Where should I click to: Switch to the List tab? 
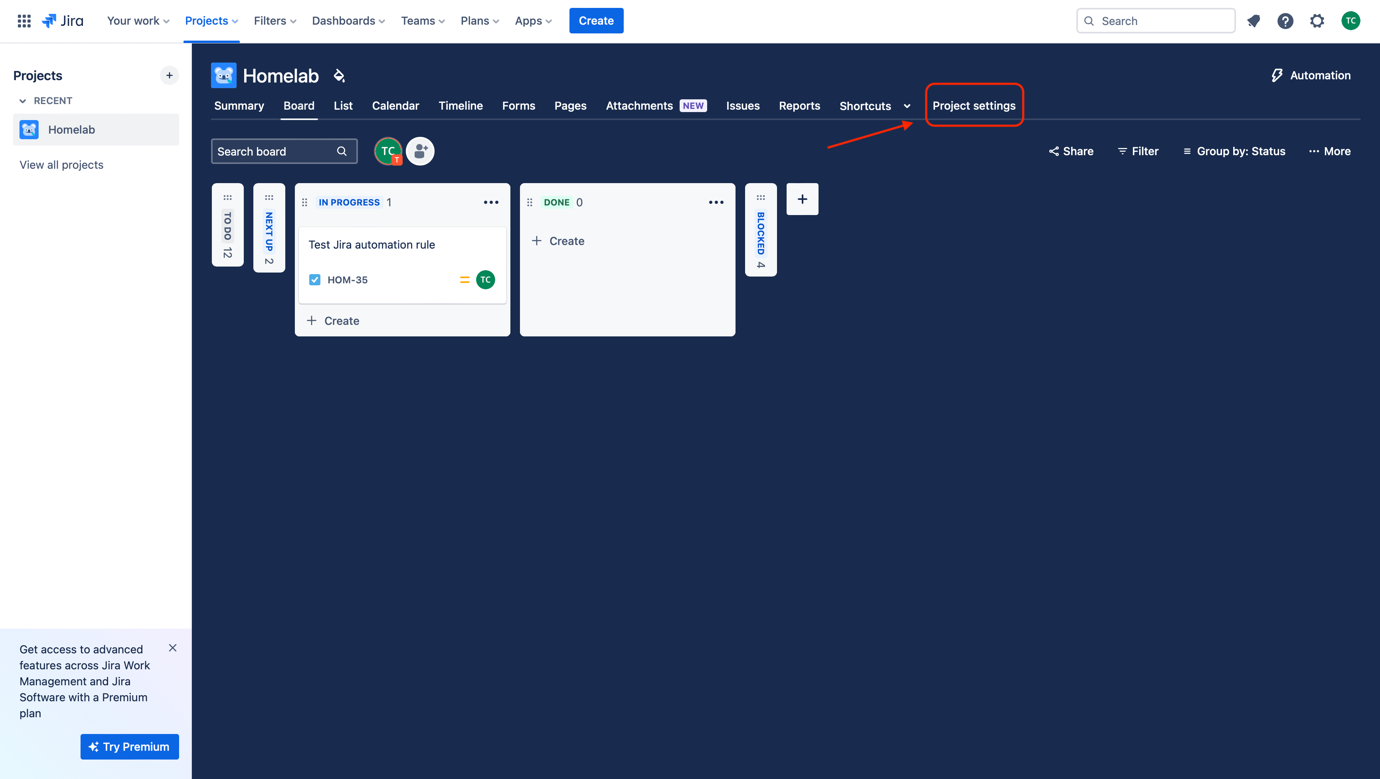point(343,106)
